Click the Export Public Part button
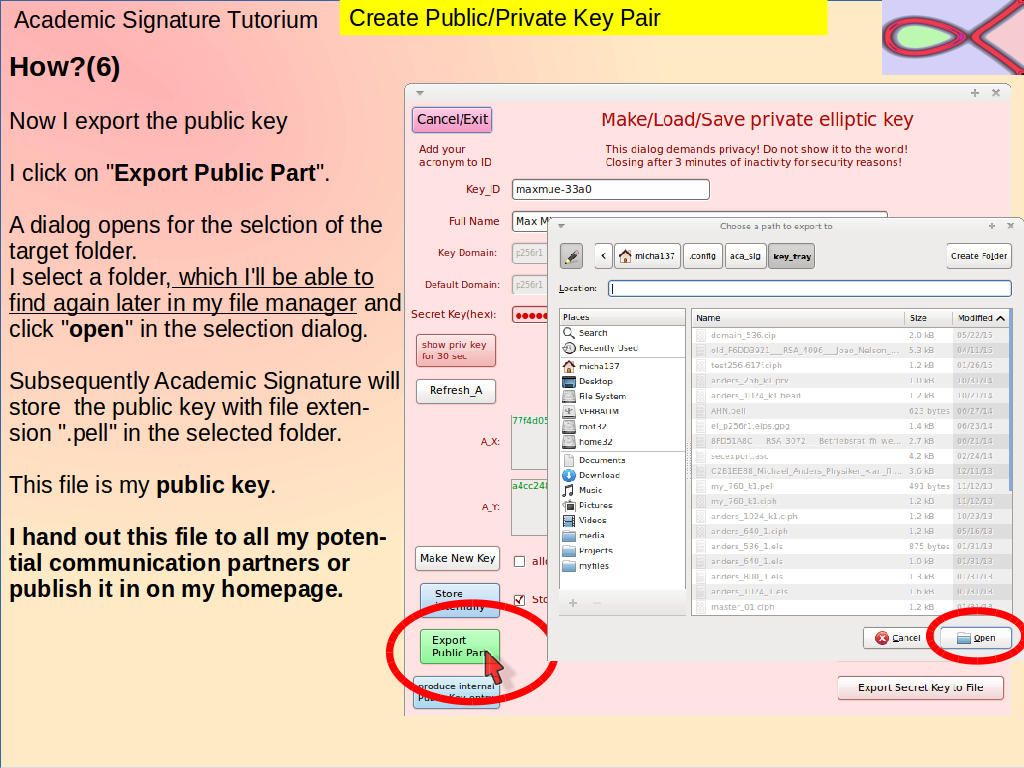Image resolution: width=1024 pixels, height=768 pixels. pos(459,646)
